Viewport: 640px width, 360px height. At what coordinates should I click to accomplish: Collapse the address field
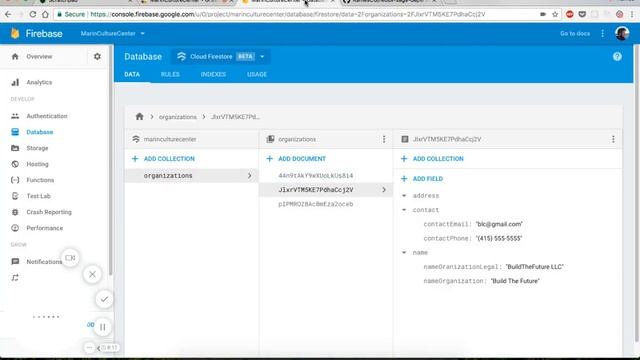(x=404, y=196)
